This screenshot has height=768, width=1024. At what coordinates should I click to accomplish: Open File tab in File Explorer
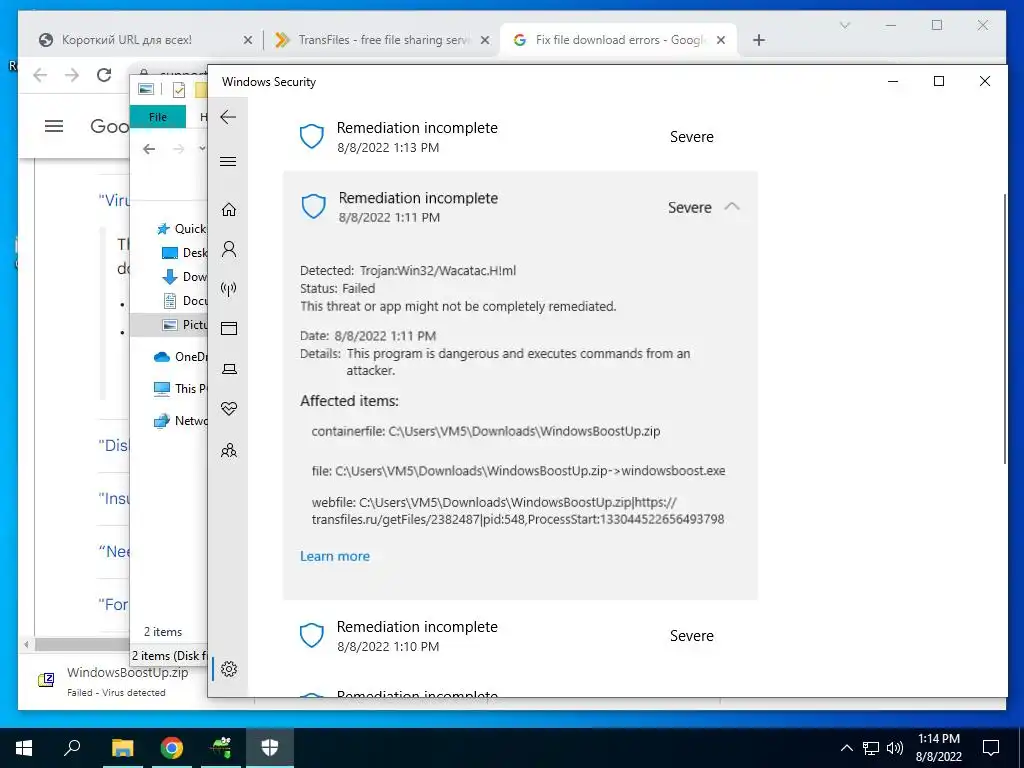click(x=157, y=117)
